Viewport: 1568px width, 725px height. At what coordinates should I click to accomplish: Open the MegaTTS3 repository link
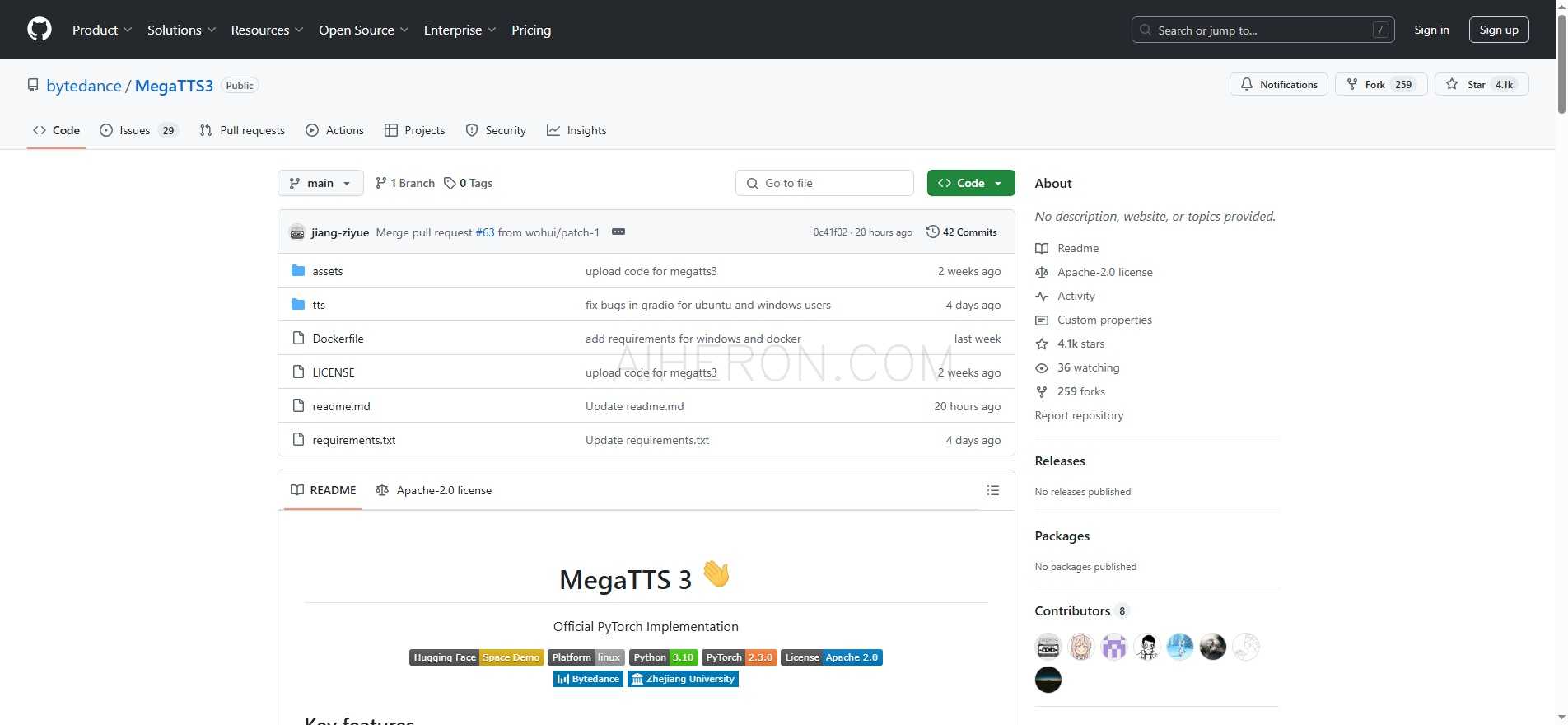click(x=174, y=86)
